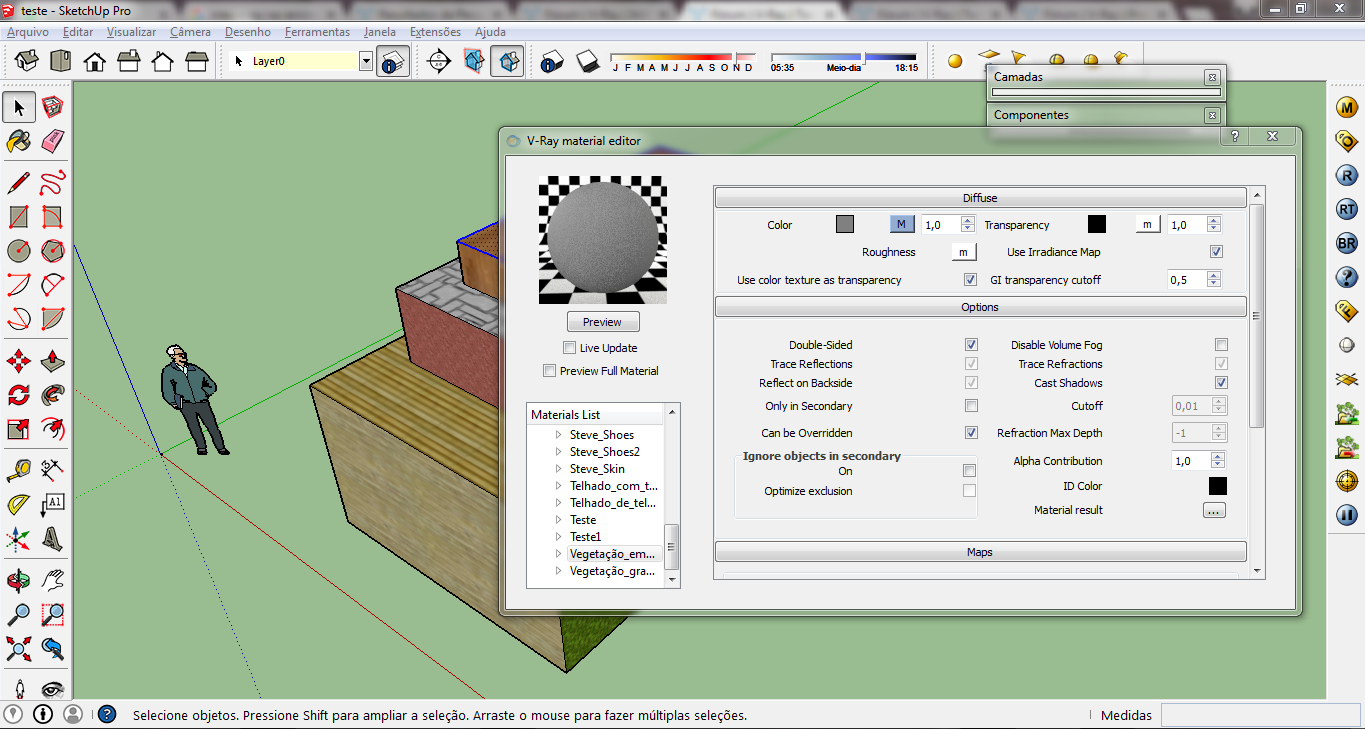1365x729 pixels.
Task: Activate the Orbit tool
Action: 19,581
